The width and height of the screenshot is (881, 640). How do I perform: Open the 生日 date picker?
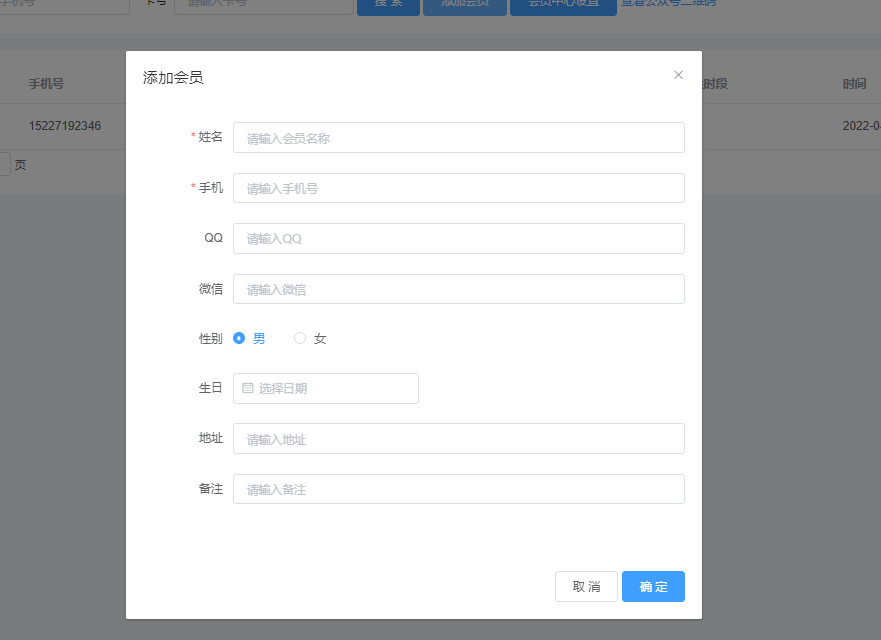click(325, 388)
